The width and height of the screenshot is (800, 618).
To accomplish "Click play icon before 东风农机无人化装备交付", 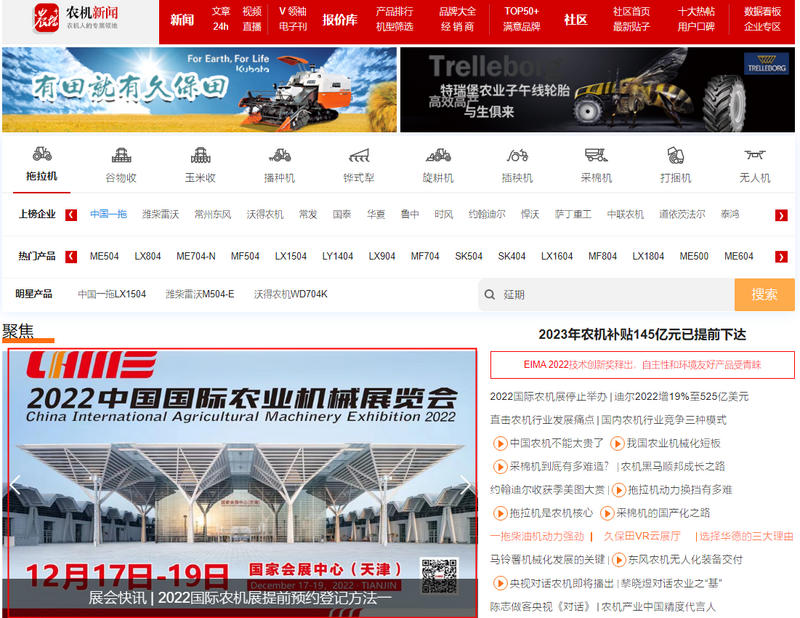I will pyautogui.click(x=618, y=560).
